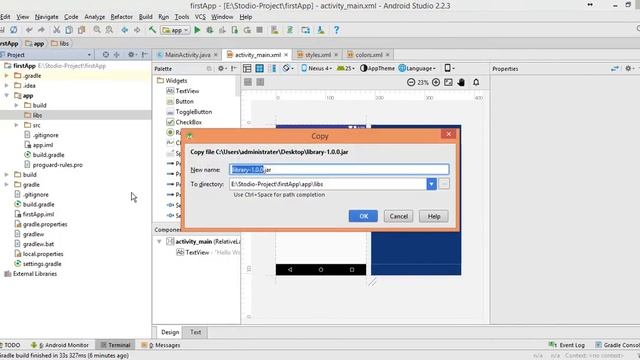The width and height of the screenshot is (640, 360).
Task: Show design surface view icon
Action: [x=247, y=69]
